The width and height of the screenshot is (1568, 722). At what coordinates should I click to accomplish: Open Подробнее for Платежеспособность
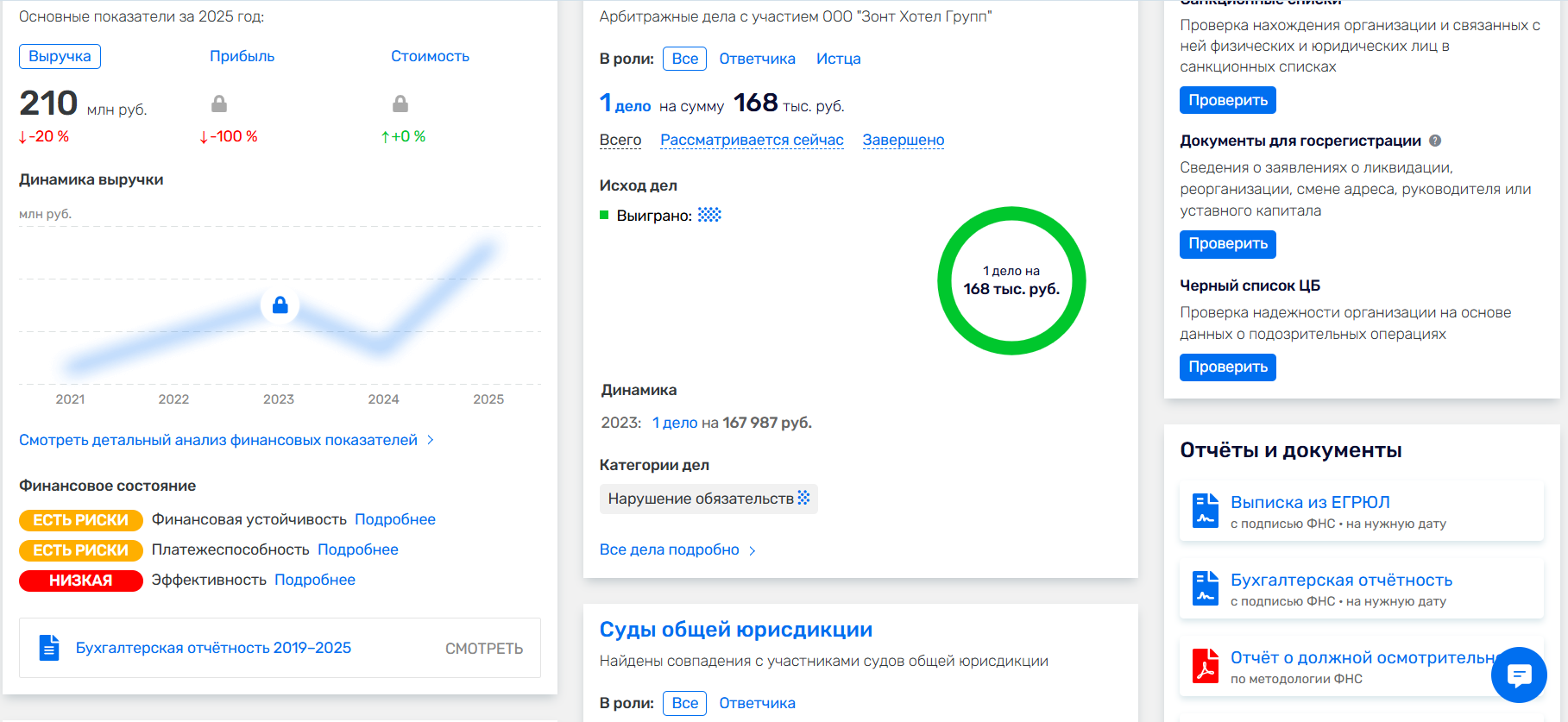[x=358, y=549]
